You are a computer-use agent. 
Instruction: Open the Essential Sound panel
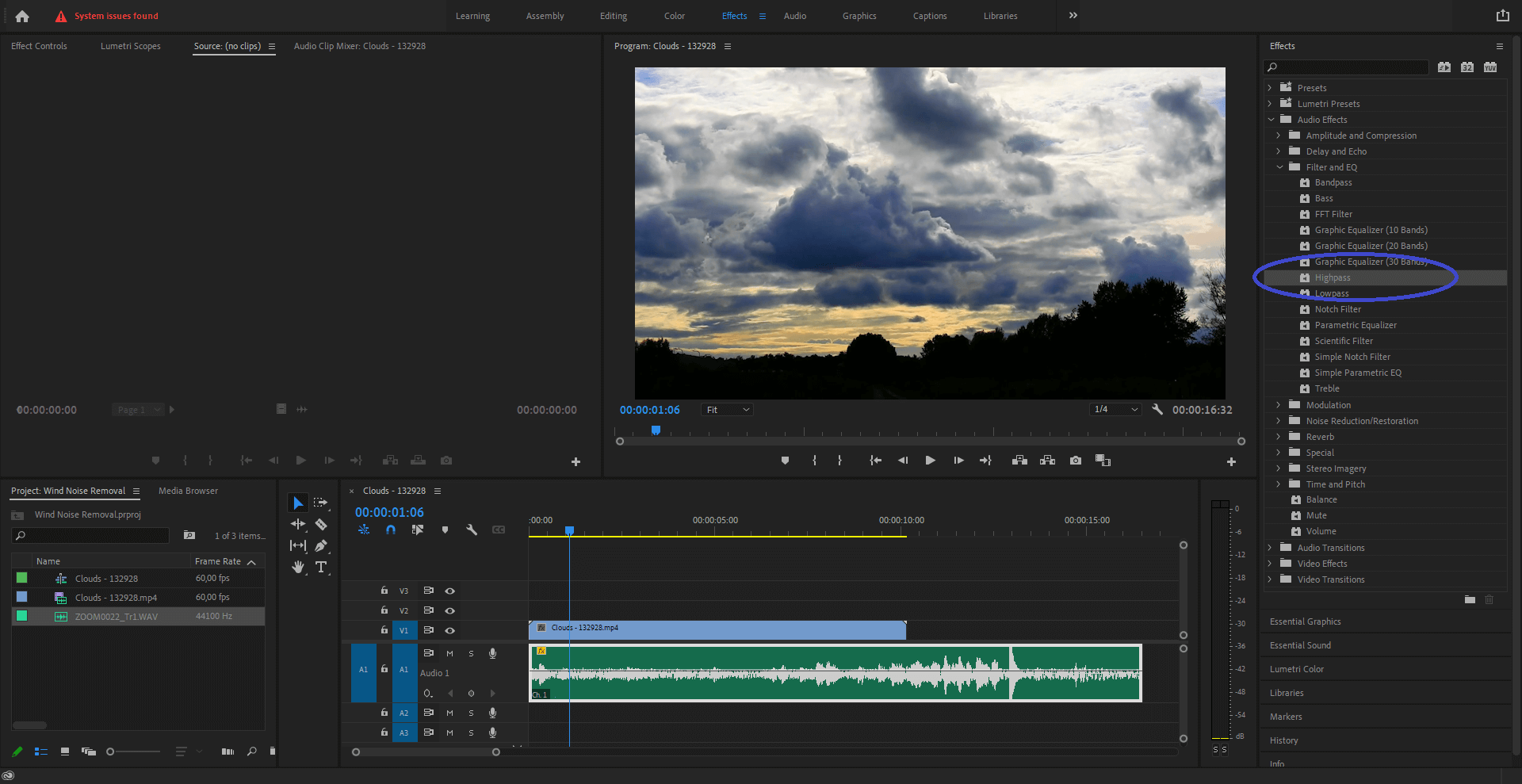pos(1300,644)
